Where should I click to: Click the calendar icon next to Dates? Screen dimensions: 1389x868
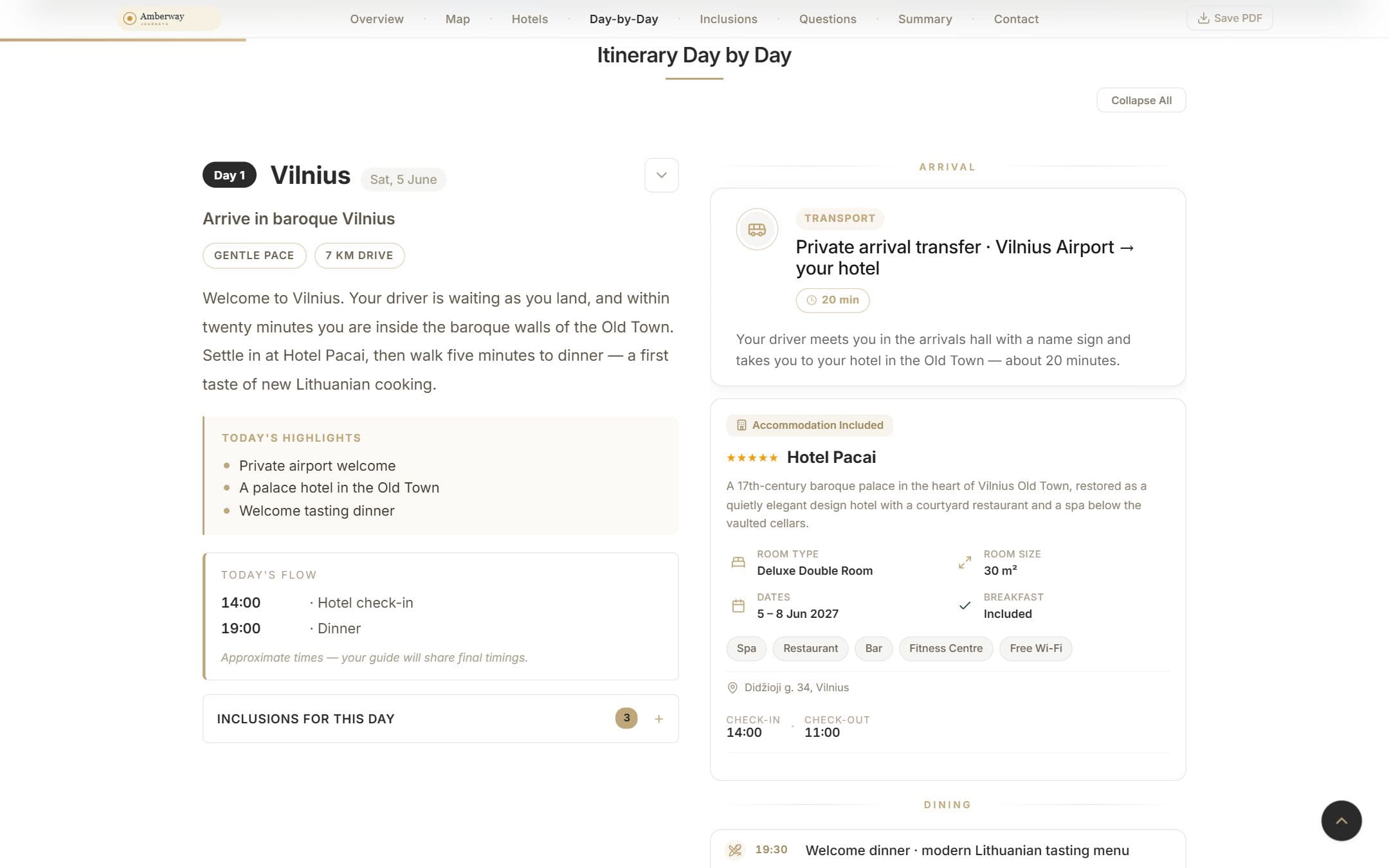tap(738, 606)
